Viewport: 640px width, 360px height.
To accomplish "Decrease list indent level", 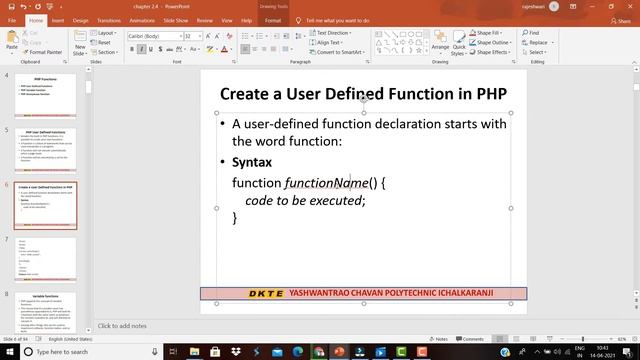I will 276,36.
